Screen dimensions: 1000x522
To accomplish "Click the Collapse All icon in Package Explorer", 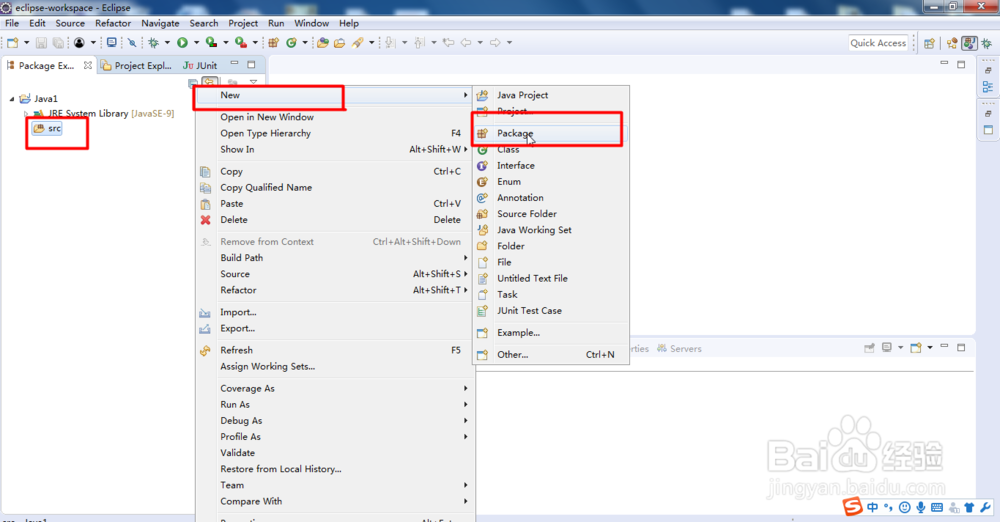I will [193, 83].
